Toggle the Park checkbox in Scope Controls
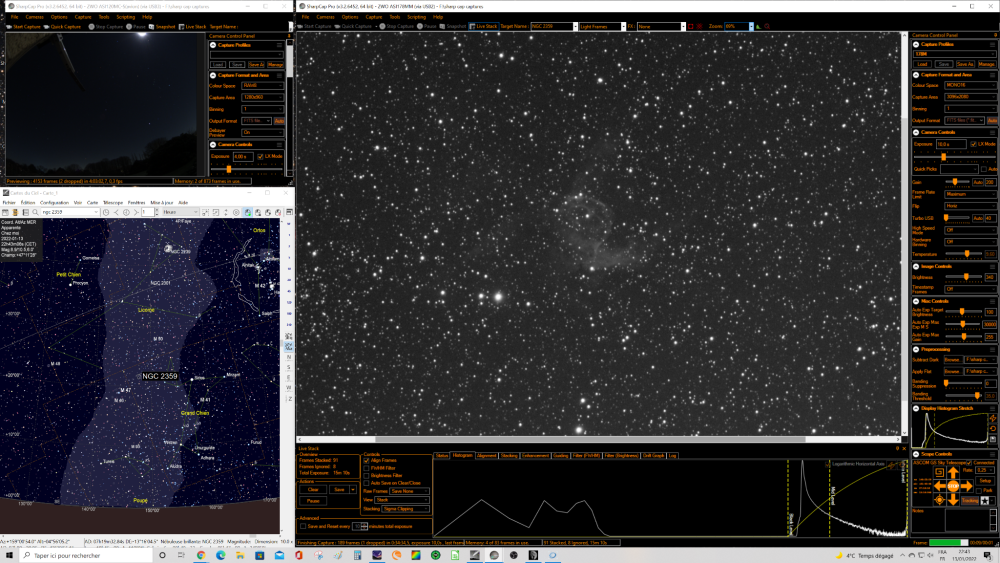The image size is (1000, 563). (x=978, y=491)
